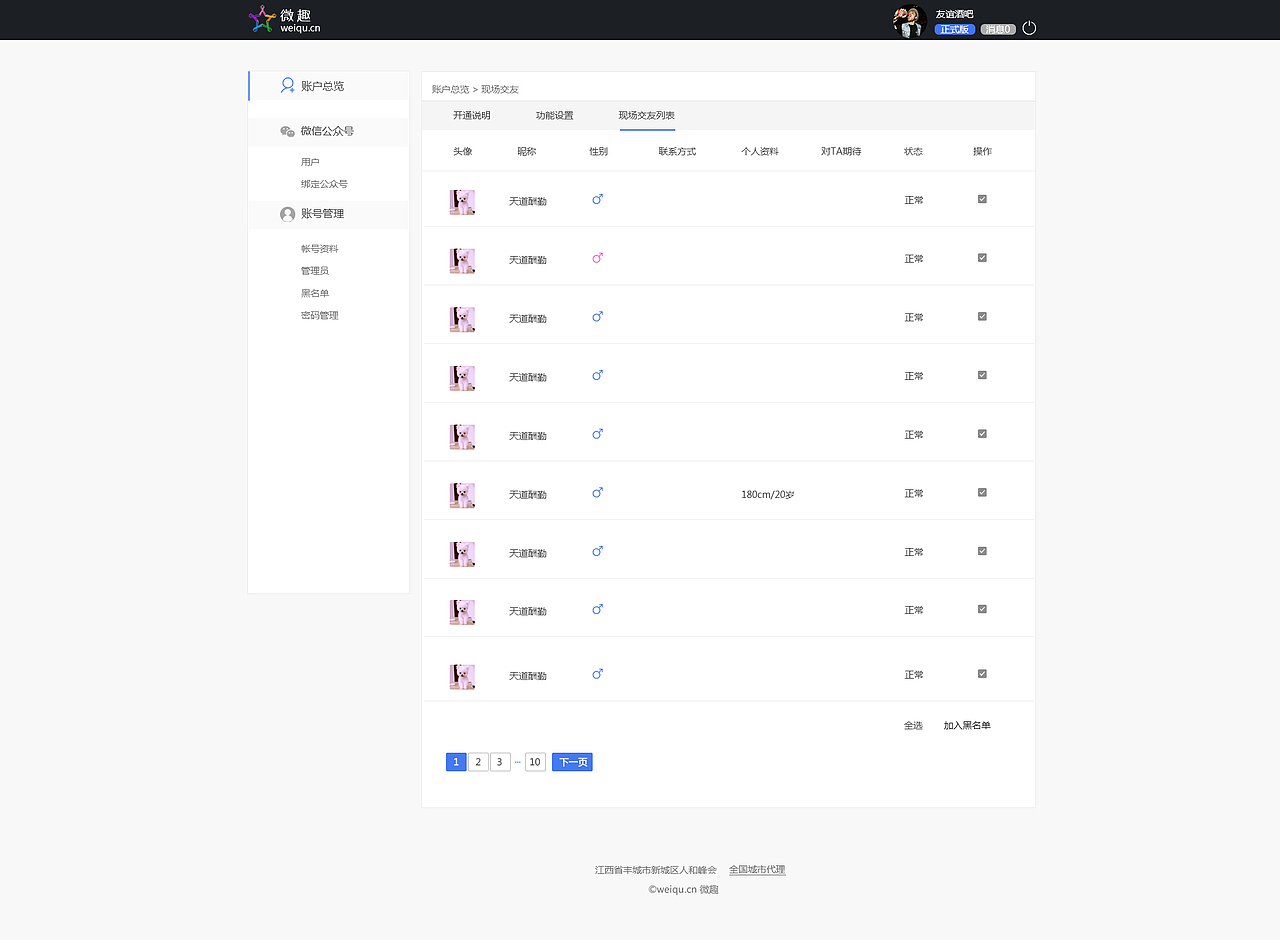The image size is (1280, 940).
Task: Click the gender icon in the first row
Action: (597, 200)
